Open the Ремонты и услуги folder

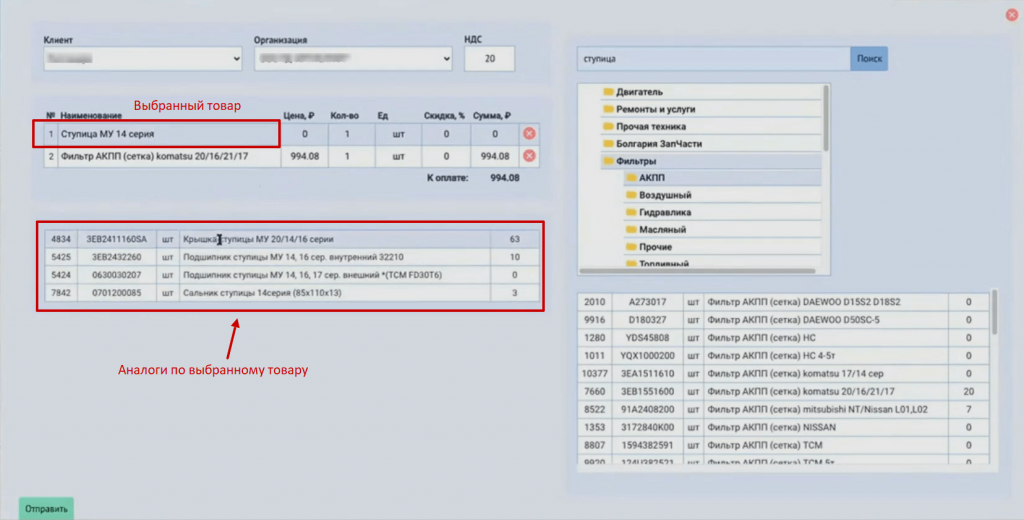[x=656, y=109]
